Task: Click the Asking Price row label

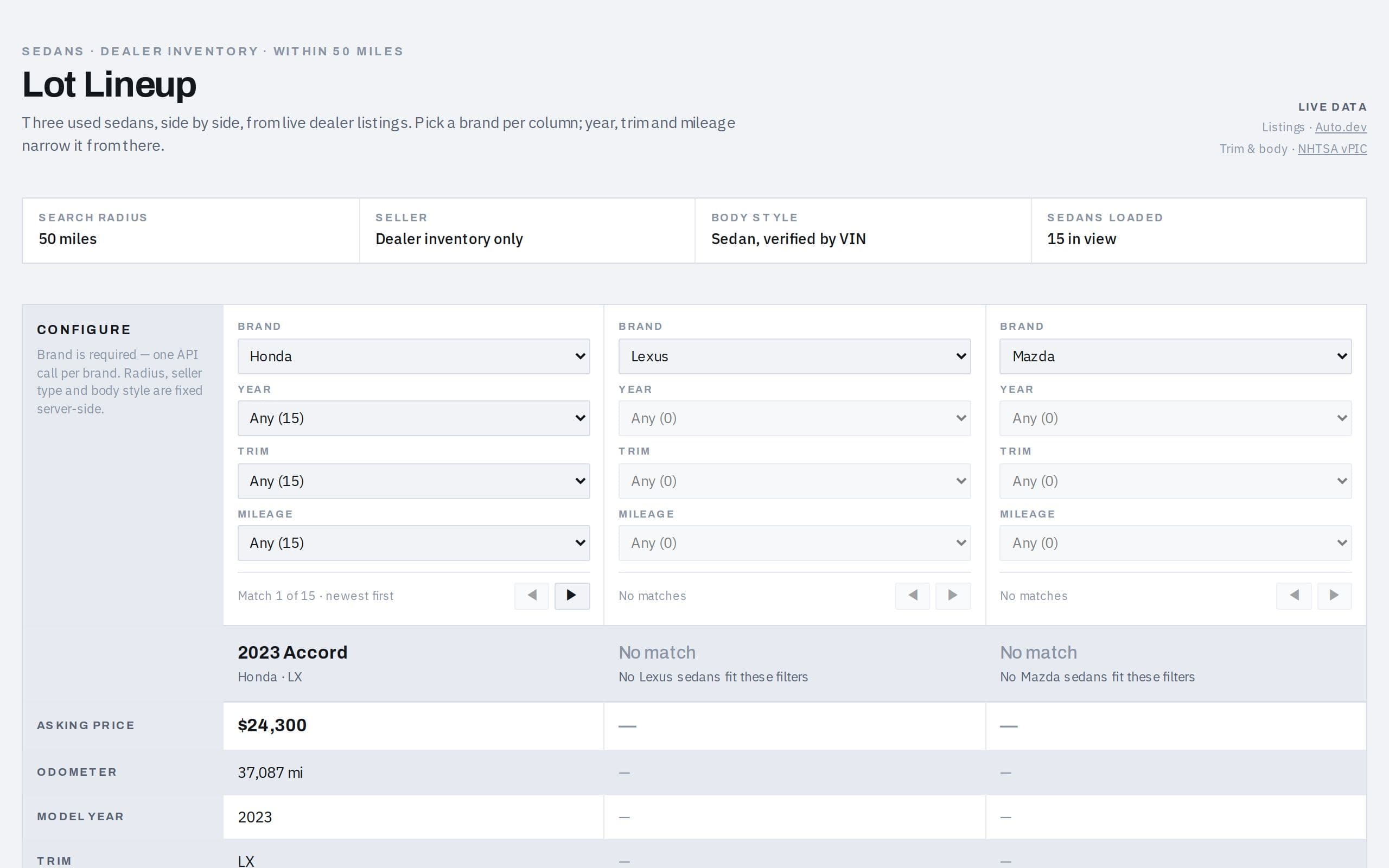Action: (x=86, y=726)
